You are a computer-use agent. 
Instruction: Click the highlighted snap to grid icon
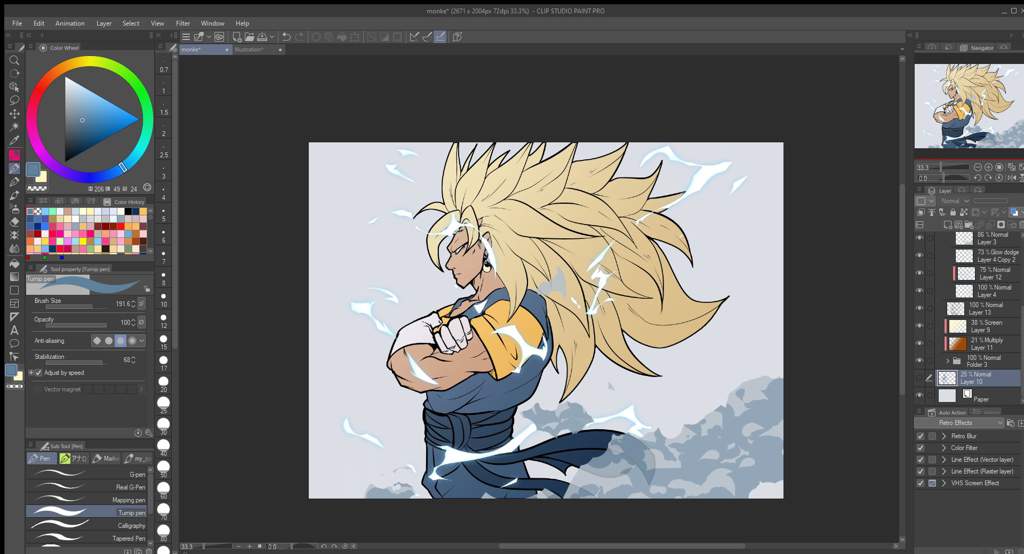click(x=441, y=37)
